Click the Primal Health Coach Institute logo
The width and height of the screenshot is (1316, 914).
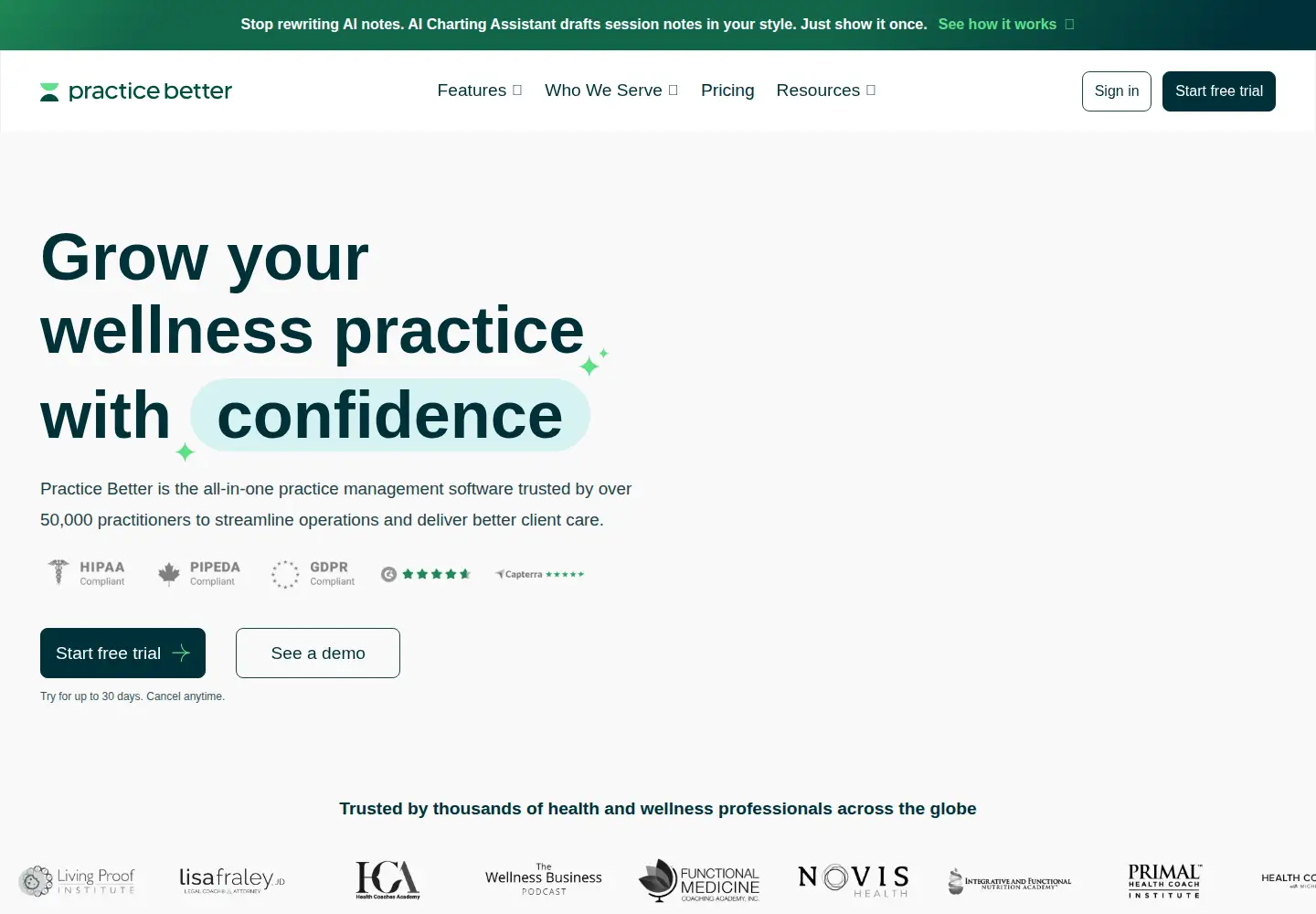point(1164,881)
